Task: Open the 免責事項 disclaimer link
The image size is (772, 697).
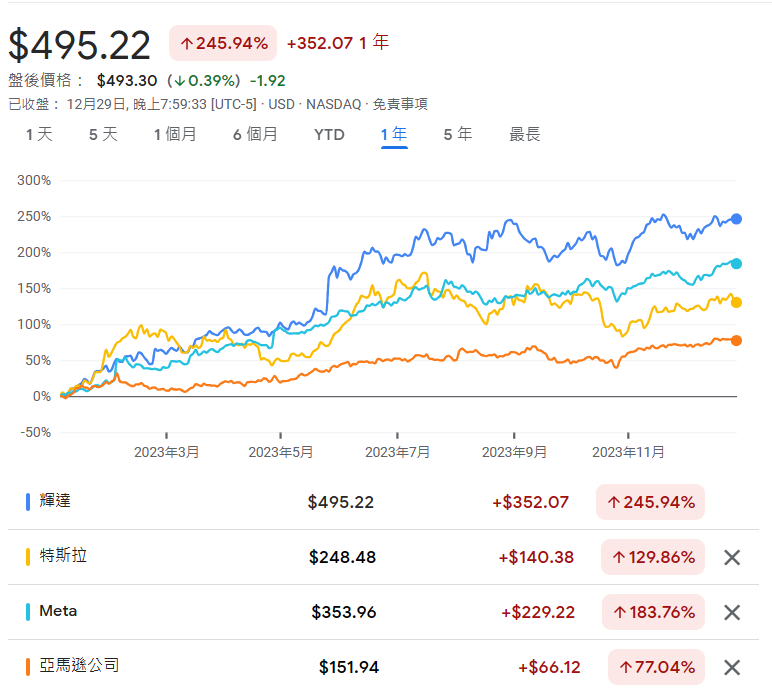Action: tap(400, 104)
